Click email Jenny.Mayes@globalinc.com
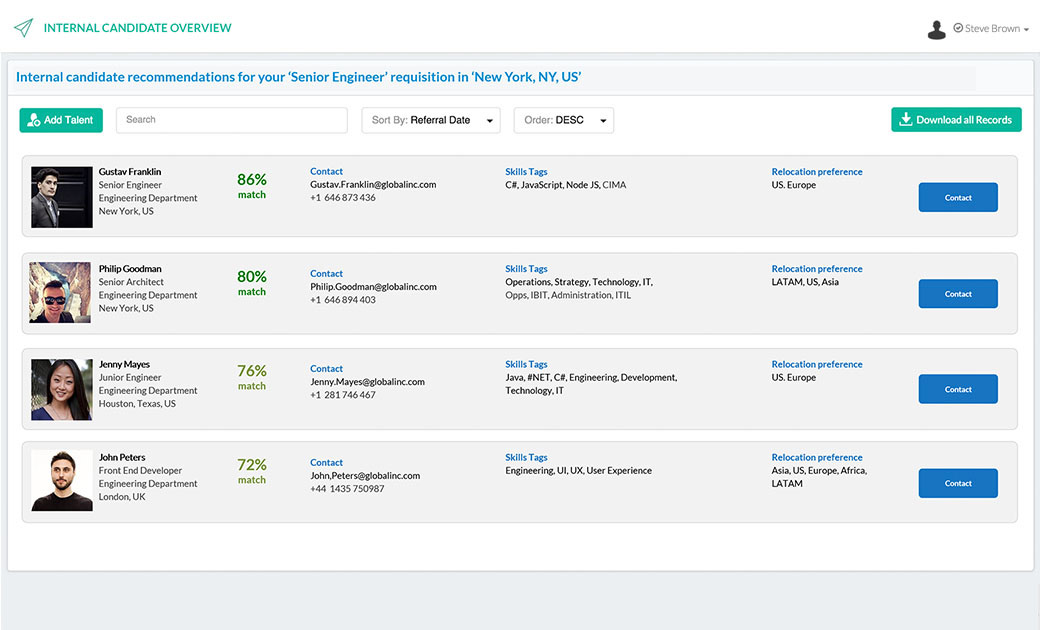This screenshot has width=1040, height=630. (367, 381)
